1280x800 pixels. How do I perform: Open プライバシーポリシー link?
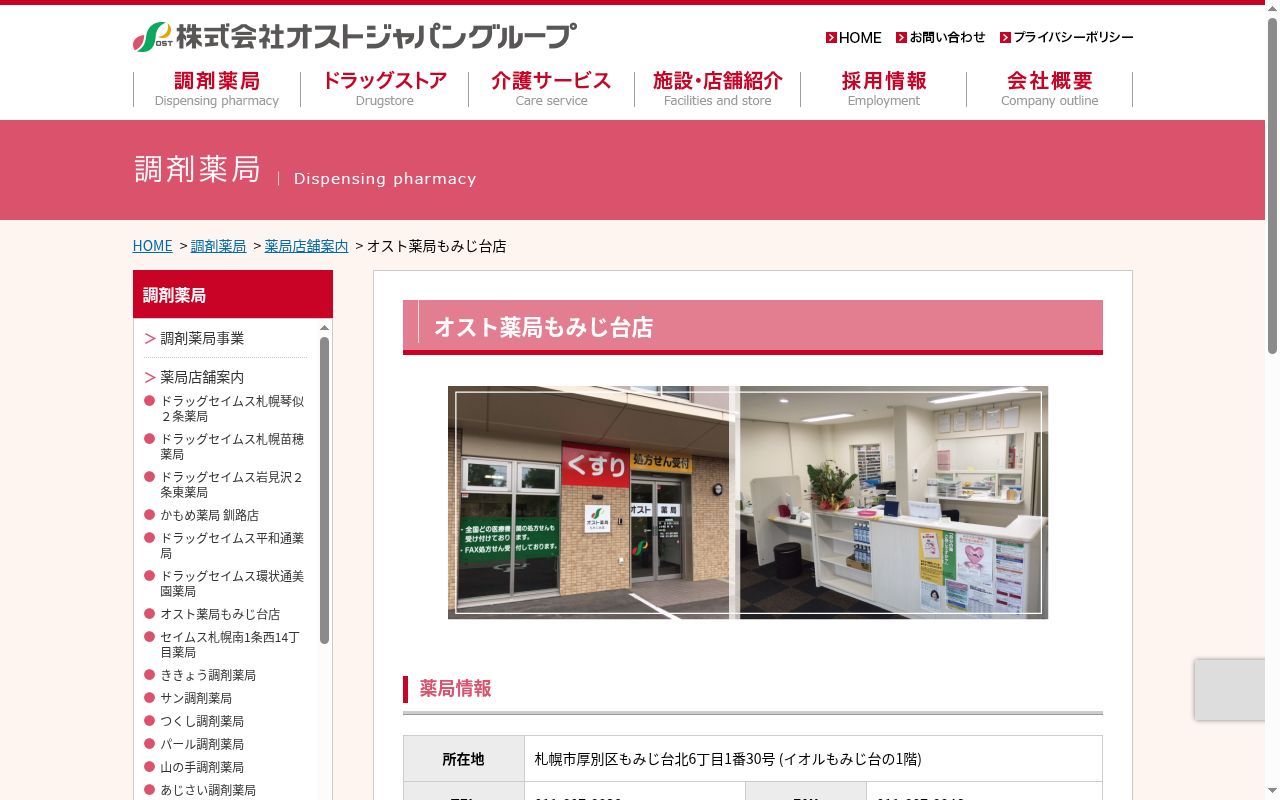(x=1066, y=38)
